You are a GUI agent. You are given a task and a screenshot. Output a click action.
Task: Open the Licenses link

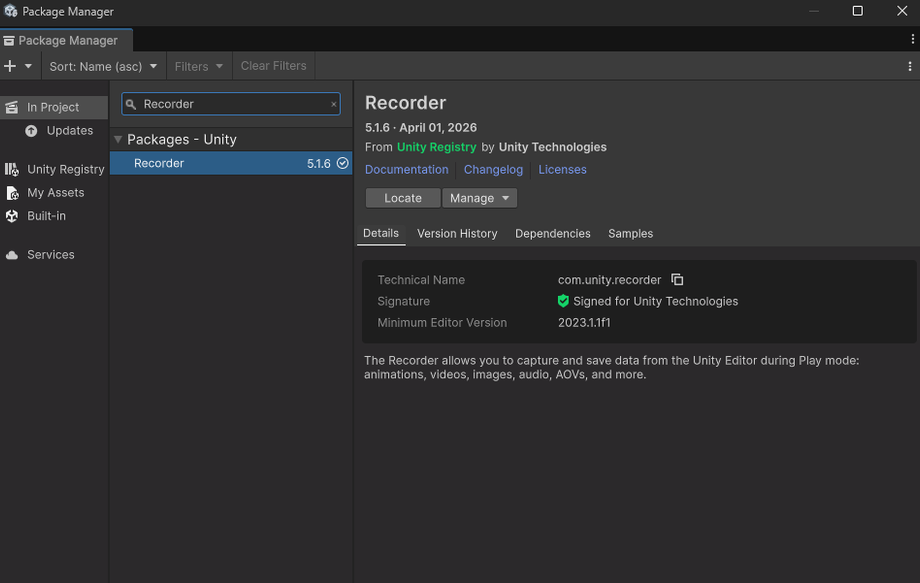[x=562, y=170]
